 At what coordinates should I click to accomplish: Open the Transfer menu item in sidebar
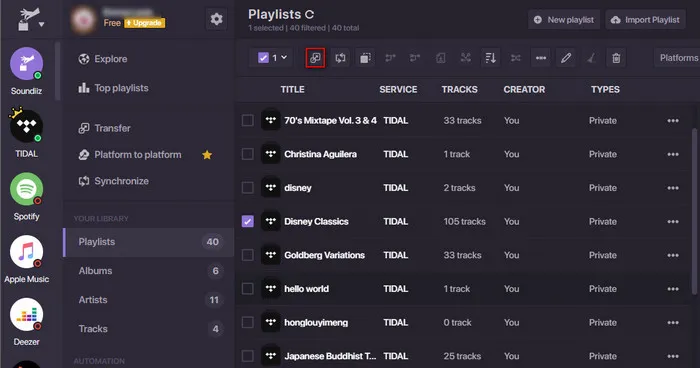pyautogui.click(x=104, y=128)
